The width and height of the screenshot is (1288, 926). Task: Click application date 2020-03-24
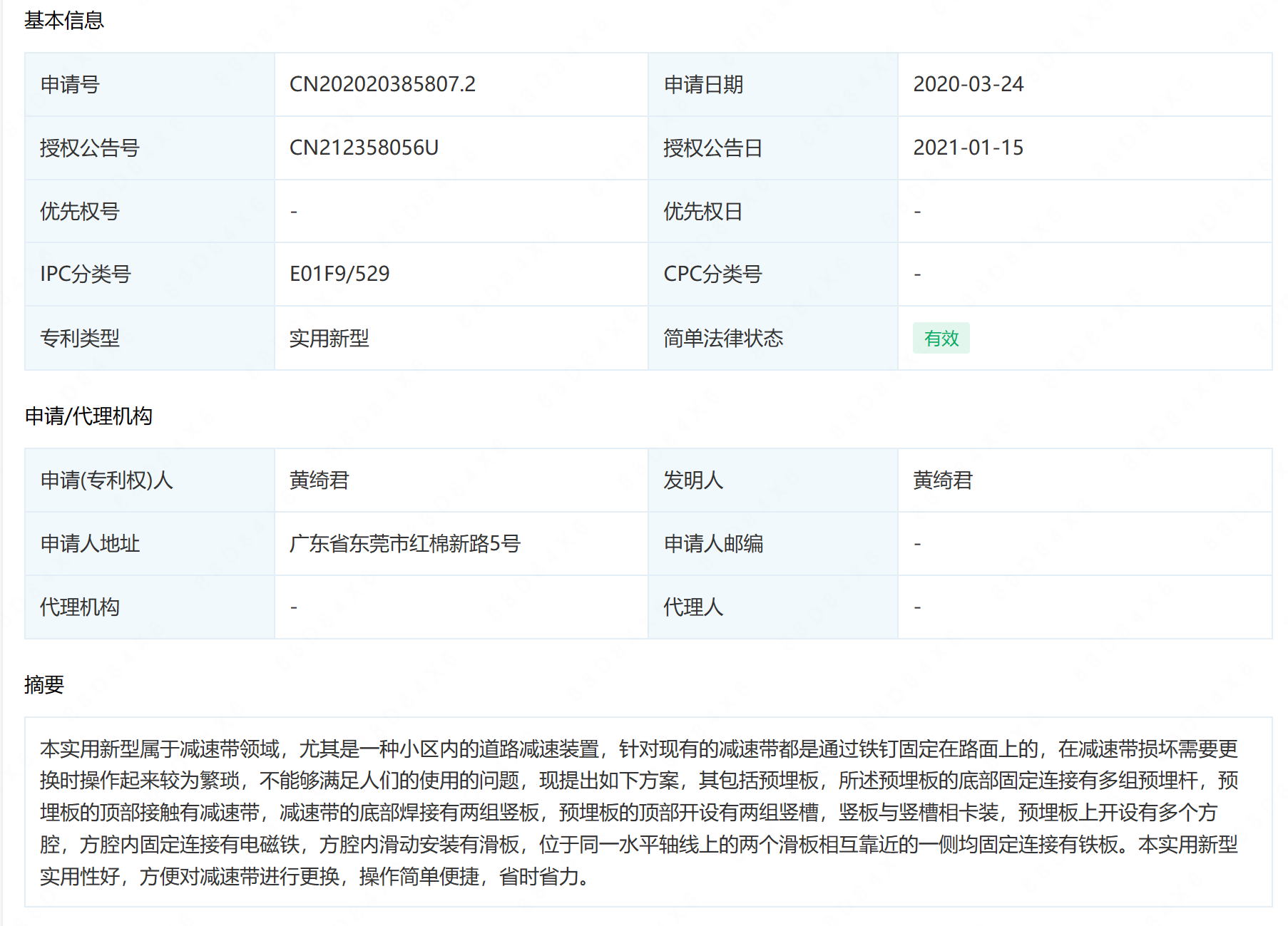[x=968, y=84]
